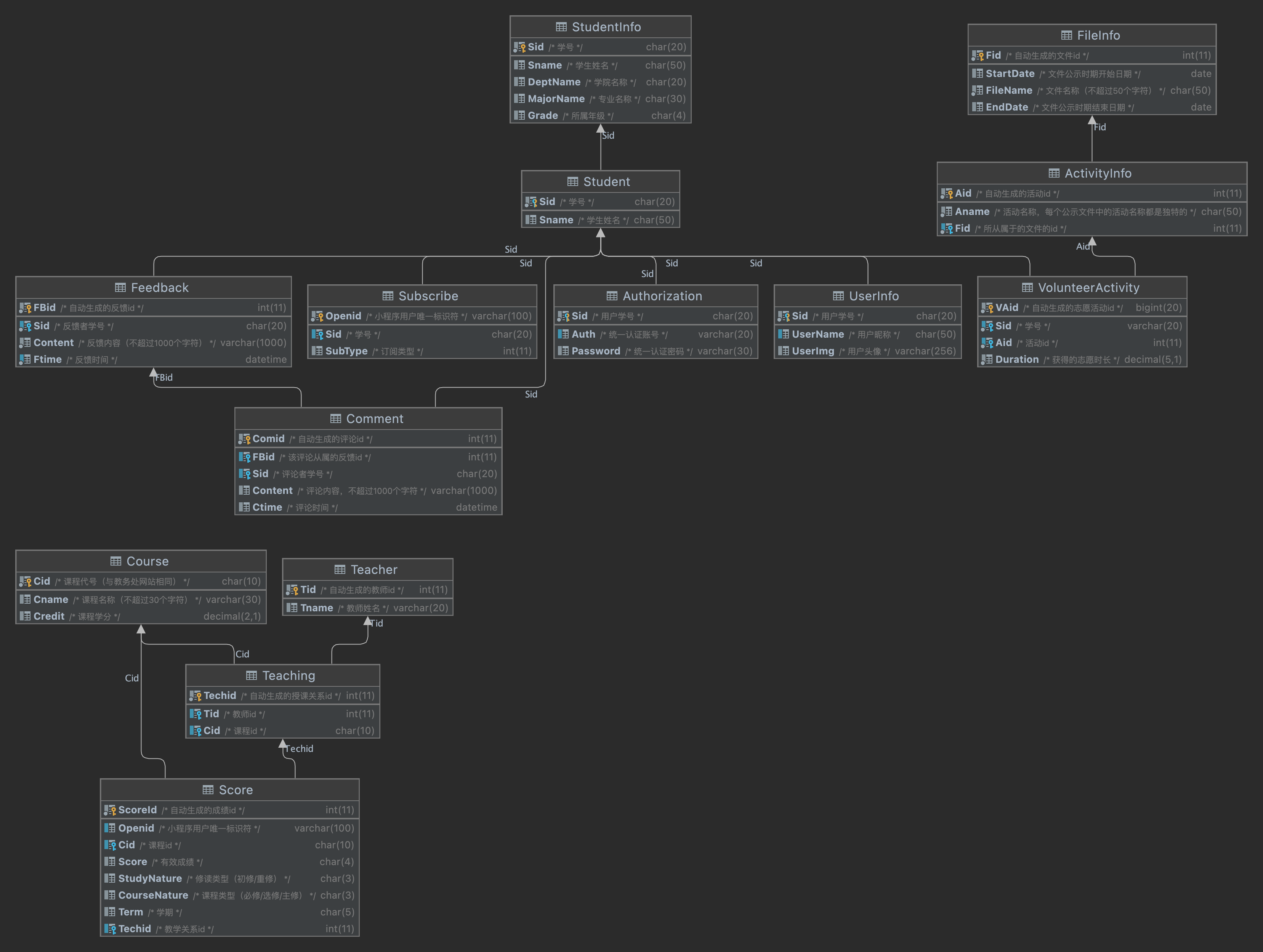Click the column icon beside StudyNature in Score

tap(110, 878)
